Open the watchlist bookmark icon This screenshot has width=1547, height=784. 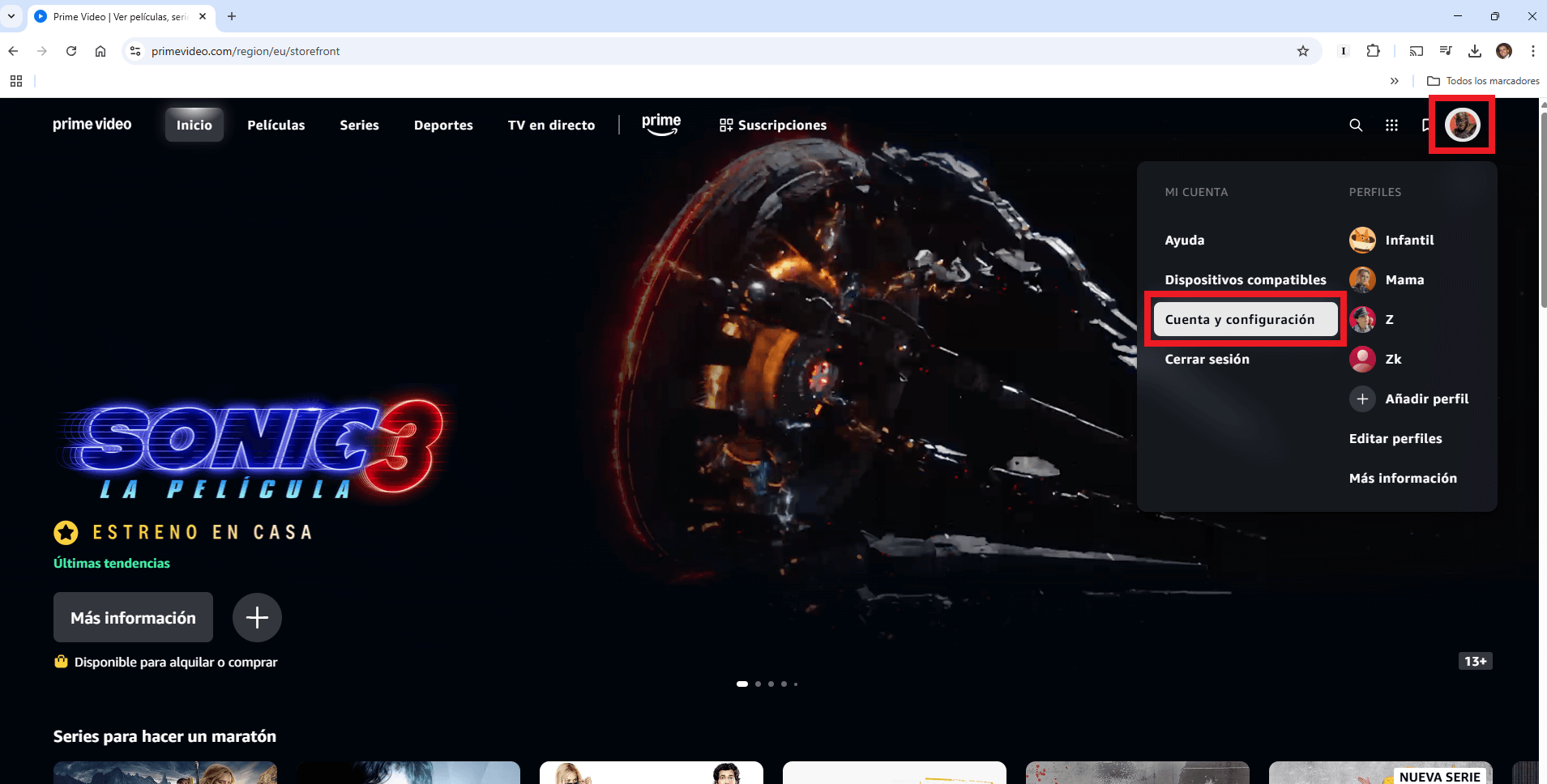[1426, 125]
